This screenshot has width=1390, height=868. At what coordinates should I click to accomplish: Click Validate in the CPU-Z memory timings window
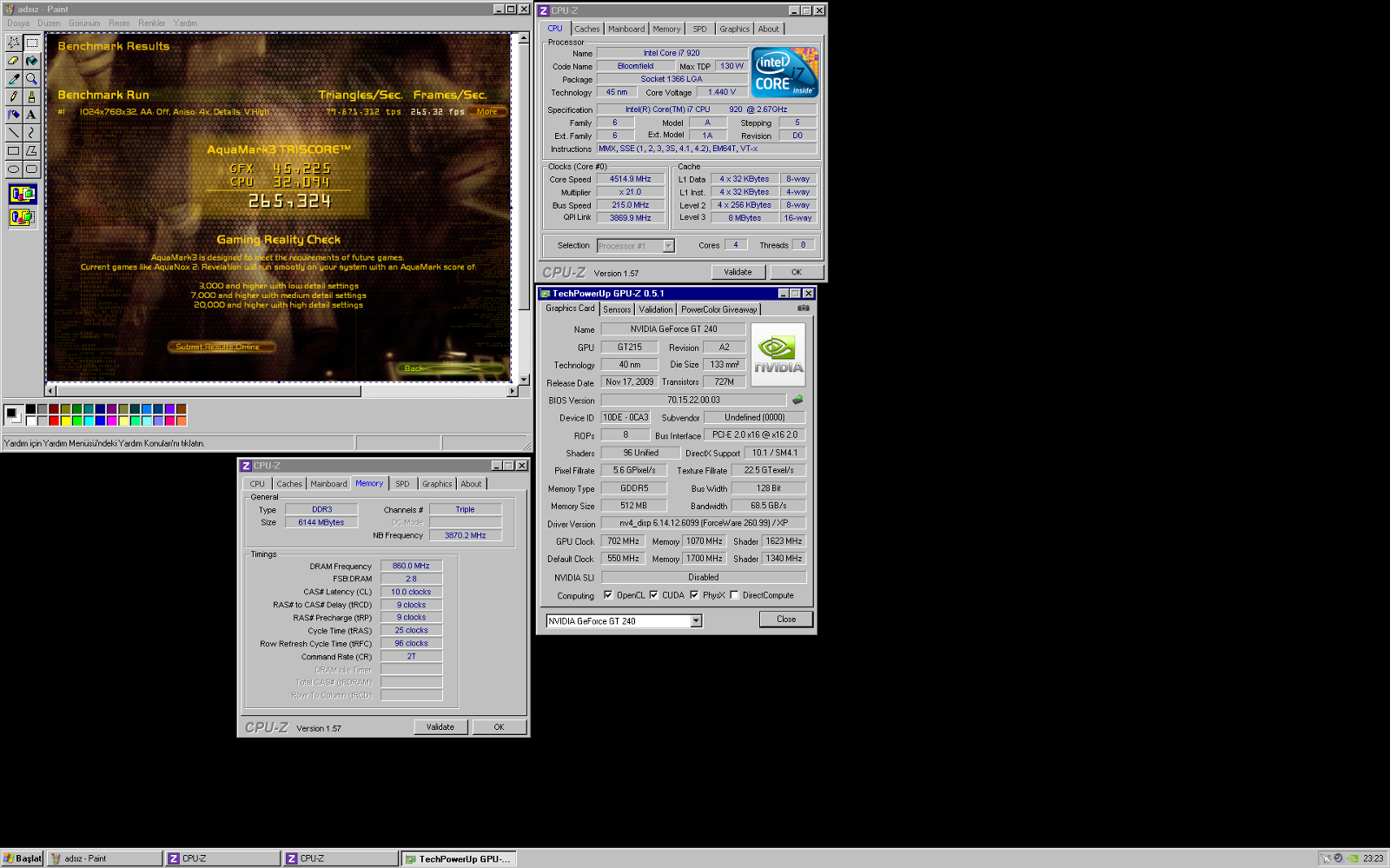440,727
